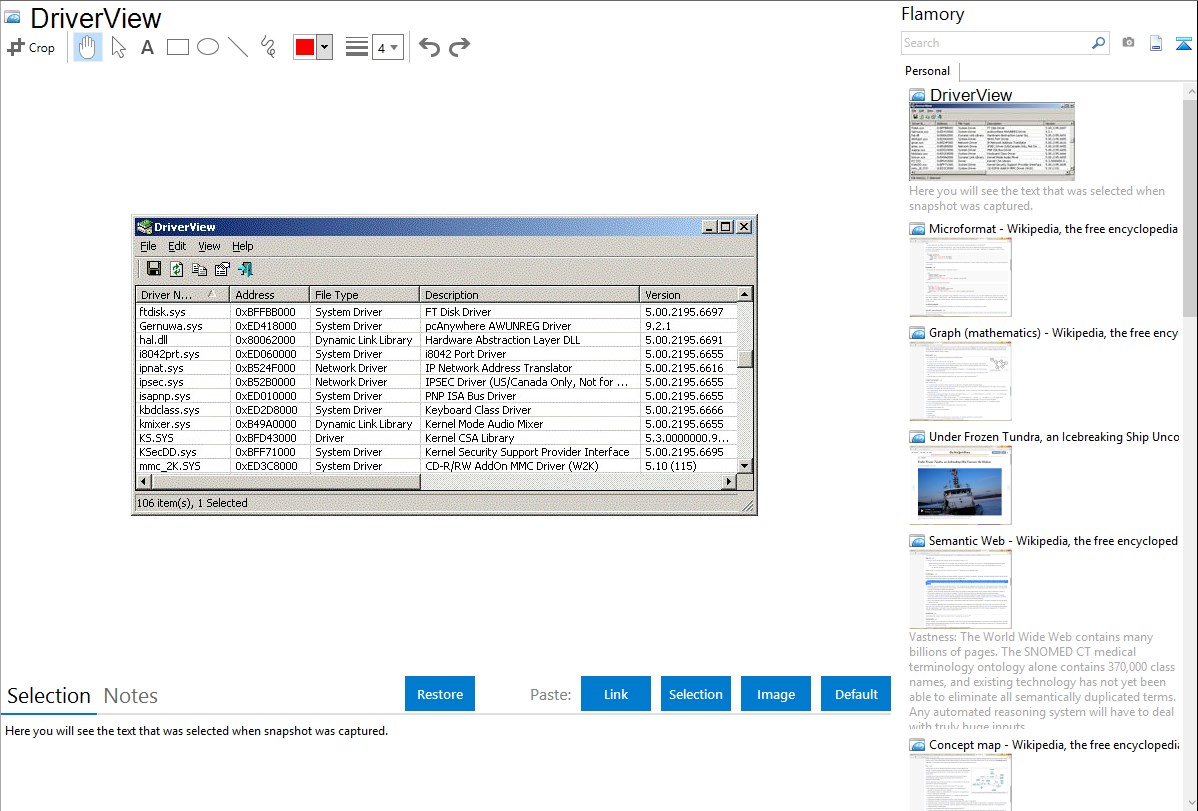Screen dimensions: 1198x811
Task: Choose the freehand drawing tool
Action: click(268, 47)
